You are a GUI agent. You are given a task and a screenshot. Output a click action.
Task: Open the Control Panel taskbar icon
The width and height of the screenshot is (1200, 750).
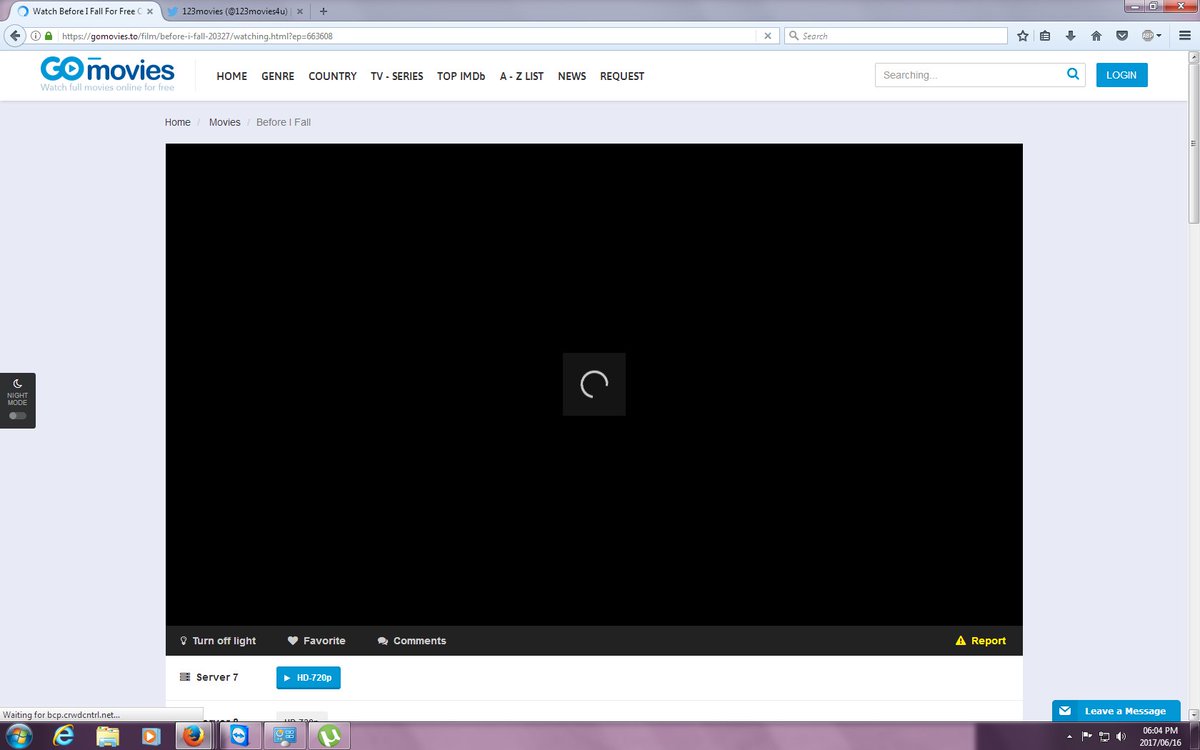point(284,736)
